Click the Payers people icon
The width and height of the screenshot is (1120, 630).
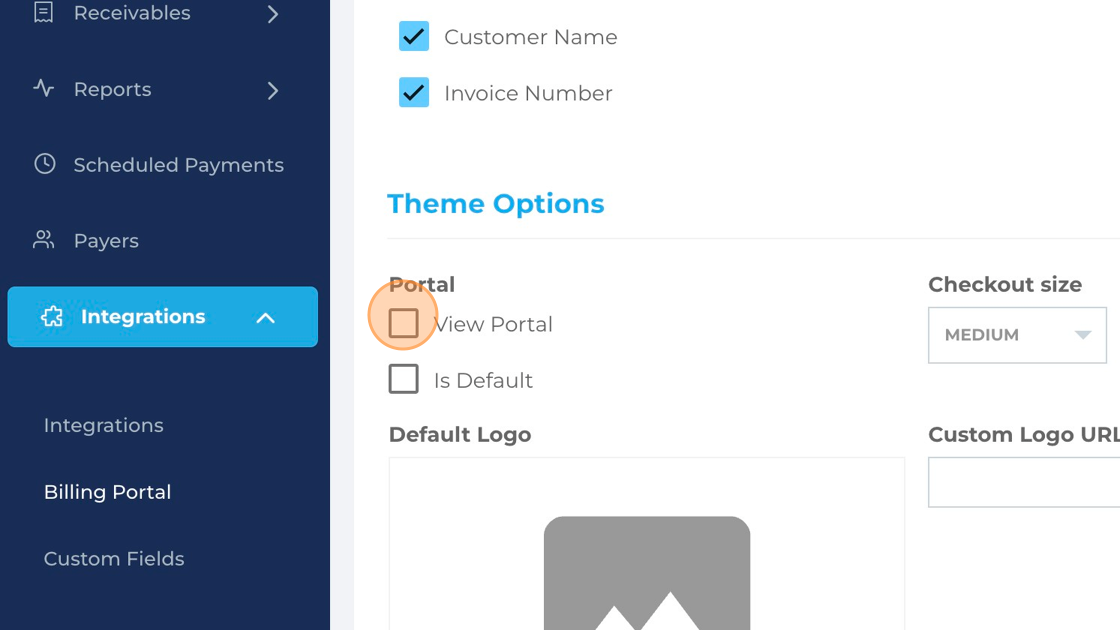[x=44, y=240]
